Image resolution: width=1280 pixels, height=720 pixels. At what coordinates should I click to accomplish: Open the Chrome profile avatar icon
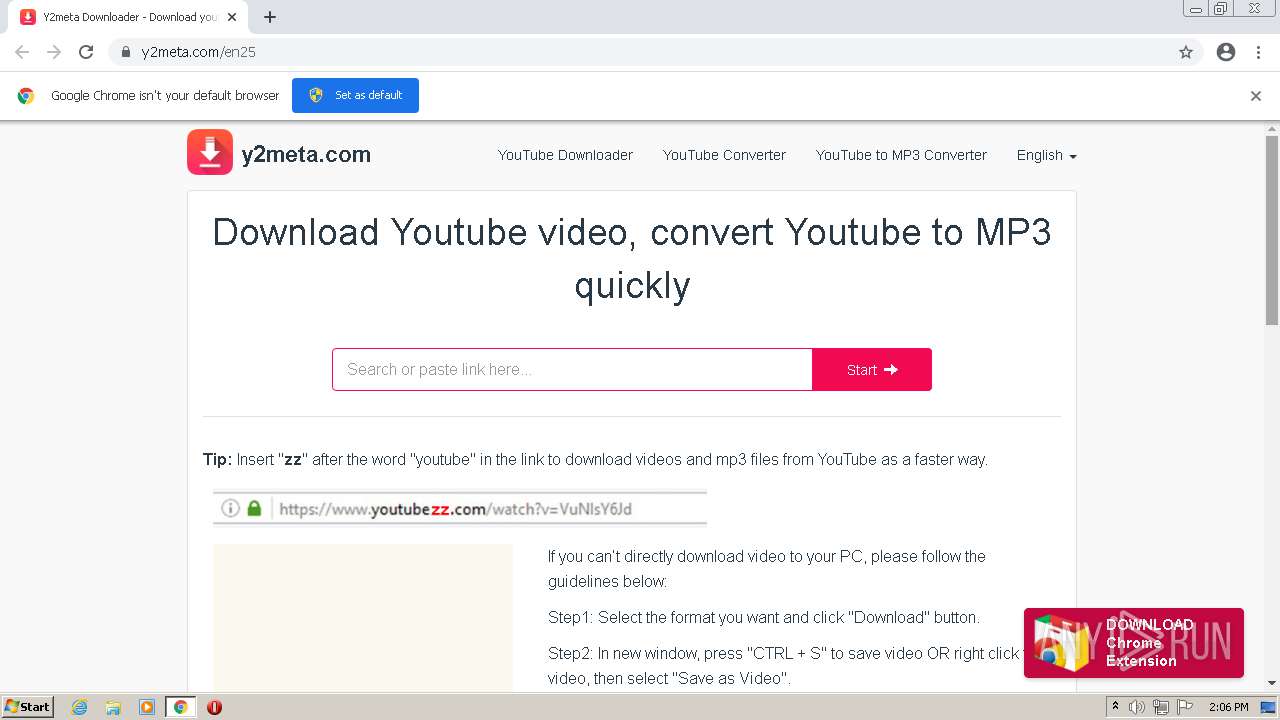click(x=1226, y=52)
